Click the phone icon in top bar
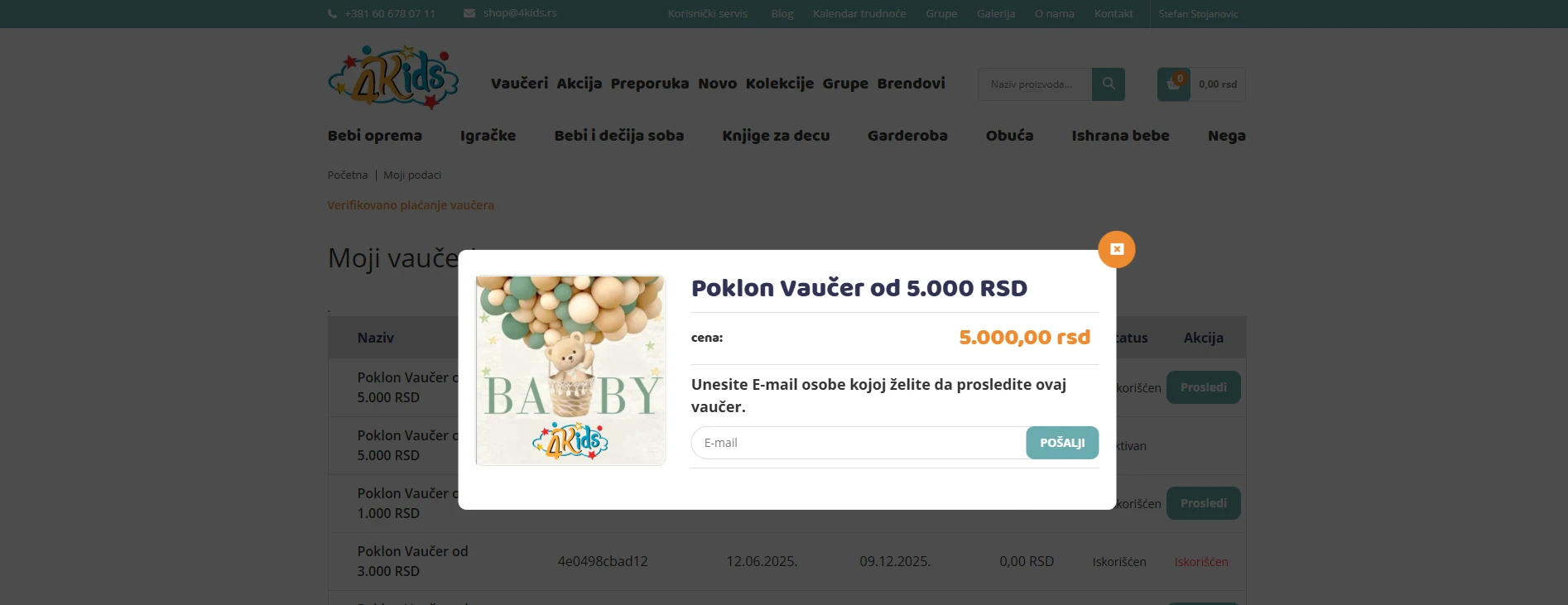The image size is (1568, 605). tap(333, 14)
